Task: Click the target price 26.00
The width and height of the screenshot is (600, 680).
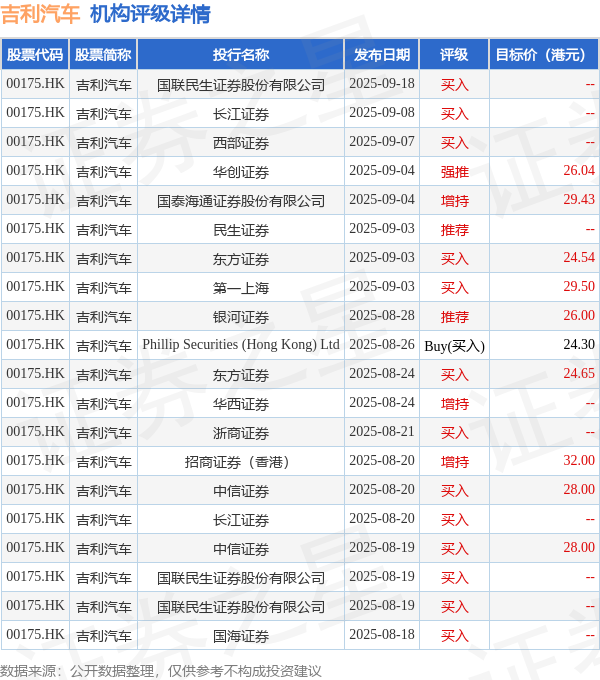Action: click(x=579, y=316)
